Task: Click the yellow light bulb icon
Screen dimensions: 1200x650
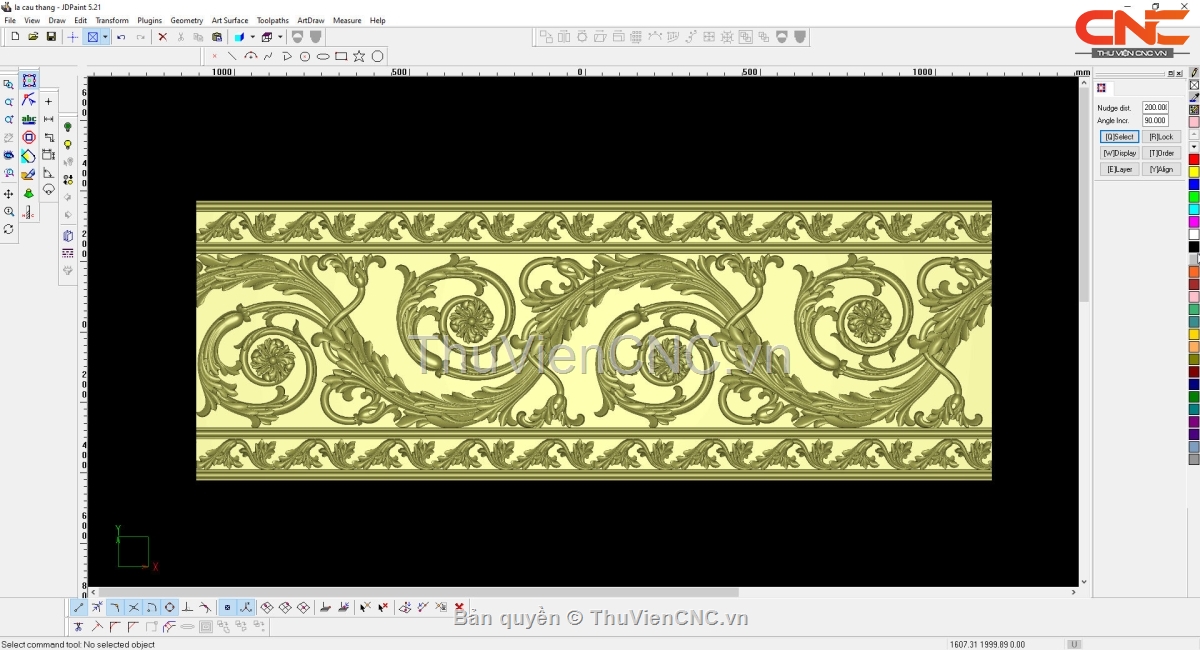Action: click(x=68, y=144)
